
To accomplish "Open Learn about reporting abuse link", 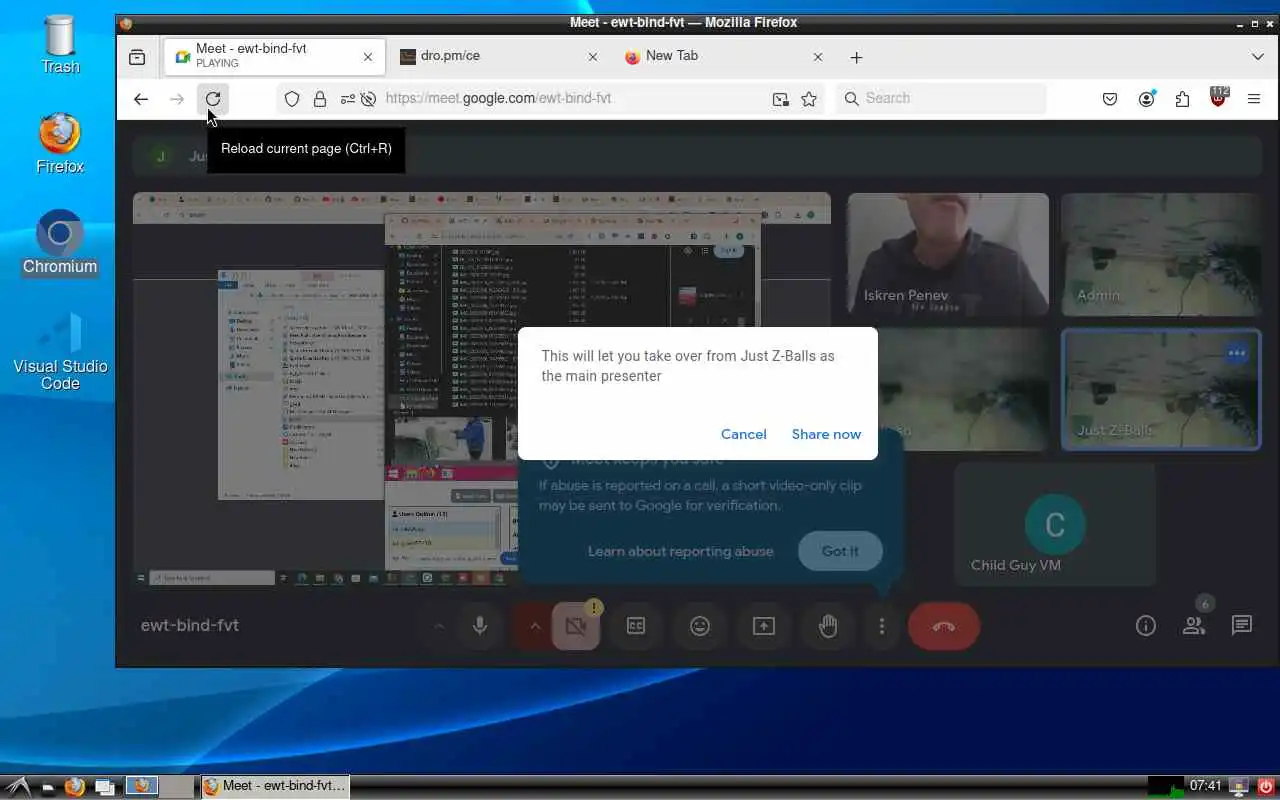I will coord(680,551).
